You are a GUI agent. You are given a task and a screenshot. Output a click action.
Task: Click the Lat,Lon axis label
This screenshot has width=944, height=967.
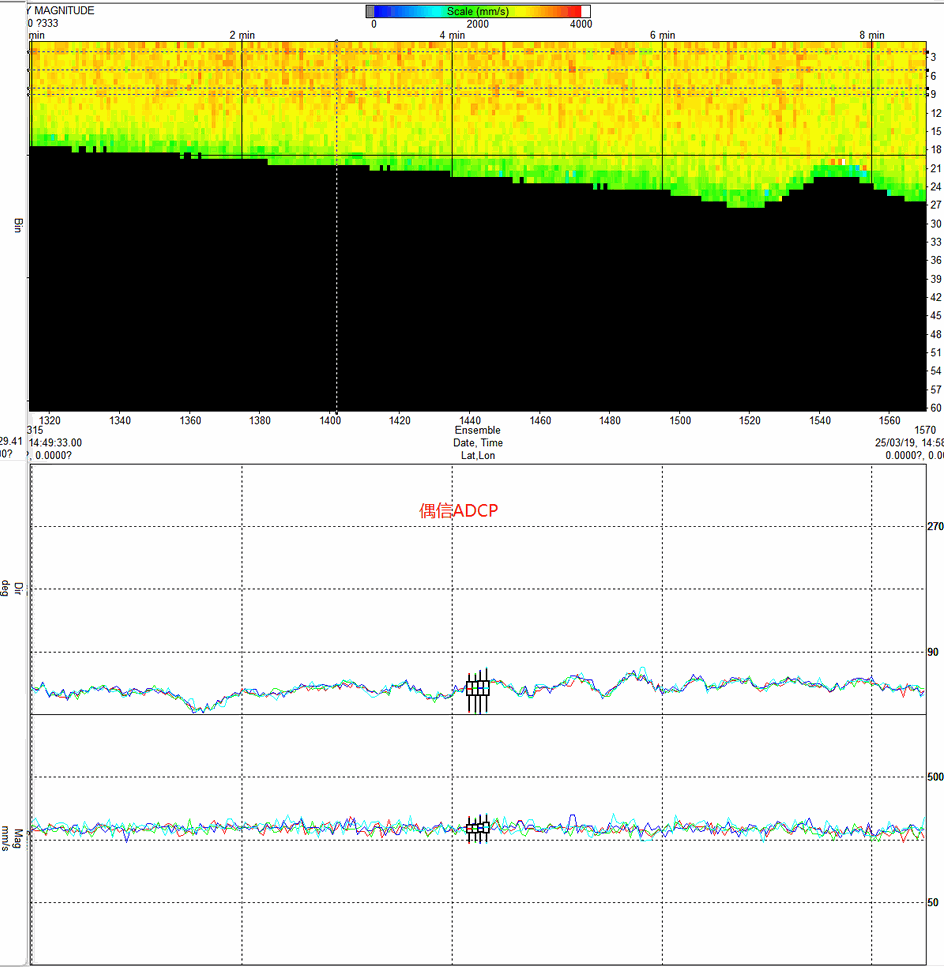click(477, 455)
